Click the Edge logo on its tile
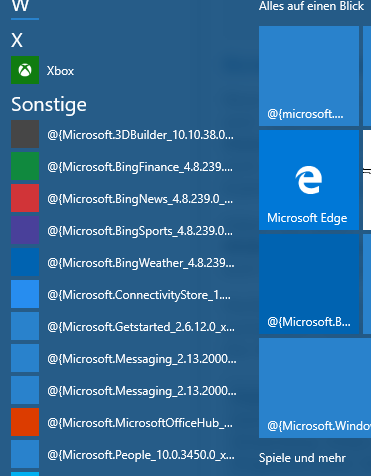Viewport: 371px width, 476px height. 309,180
